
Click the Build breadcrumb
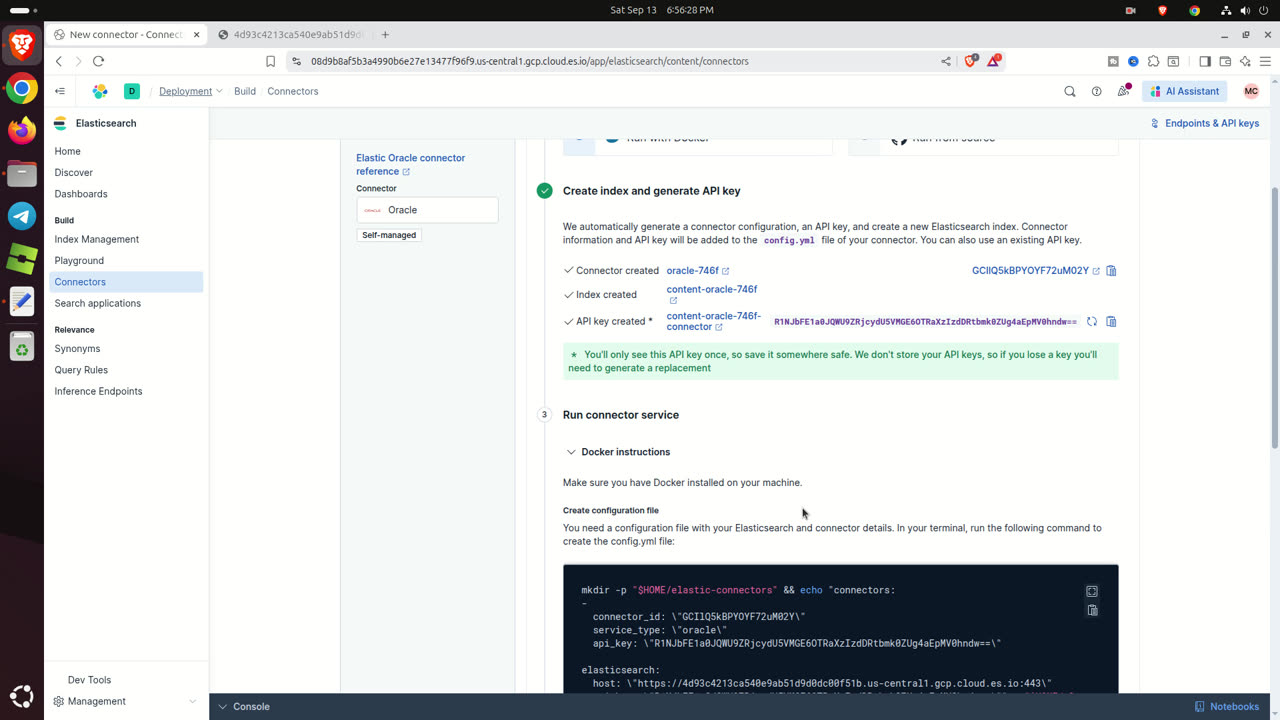pyautogui.click(x=245, y=91)
